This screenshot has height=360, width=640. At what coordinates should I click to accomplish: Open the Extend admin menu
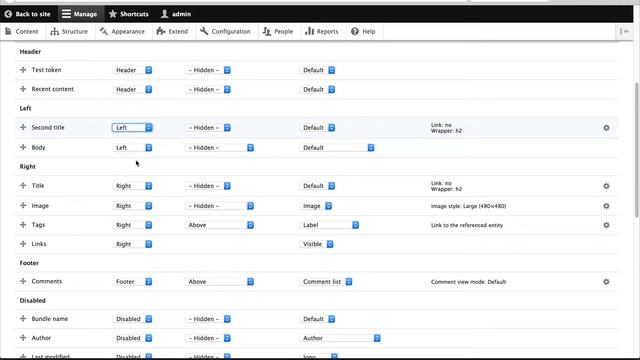(x=172, y=31)
